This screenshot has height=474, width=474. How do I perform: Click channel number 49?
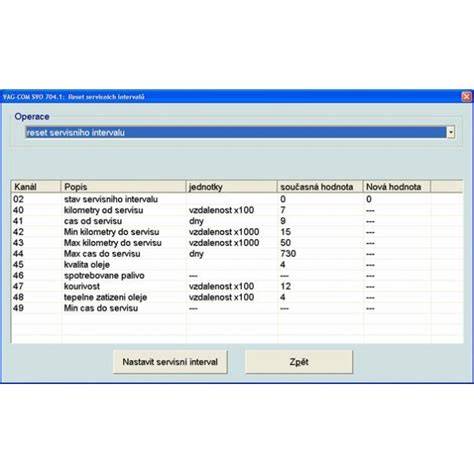coord(18,308)
